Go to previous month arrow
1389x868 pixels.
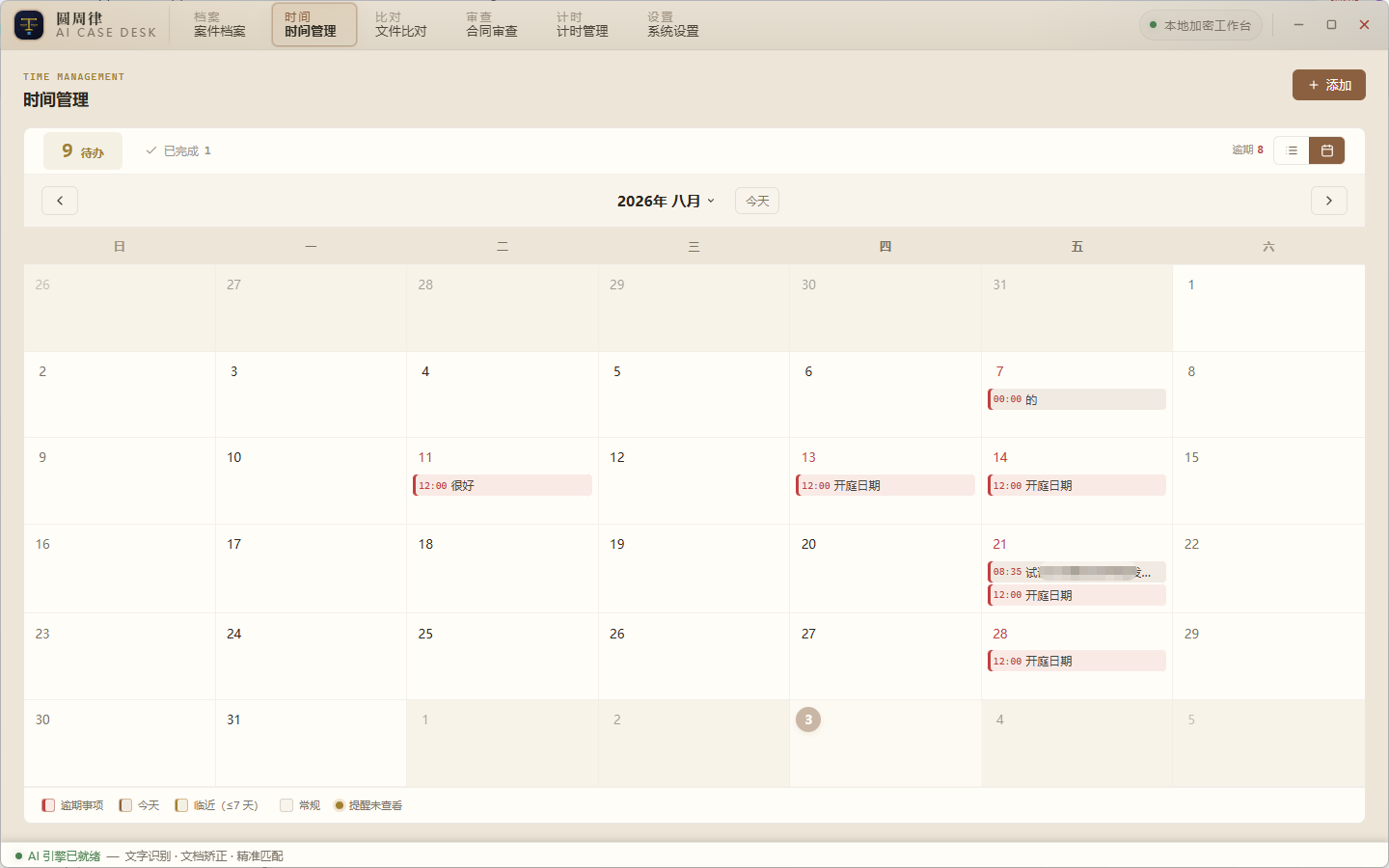60,201
